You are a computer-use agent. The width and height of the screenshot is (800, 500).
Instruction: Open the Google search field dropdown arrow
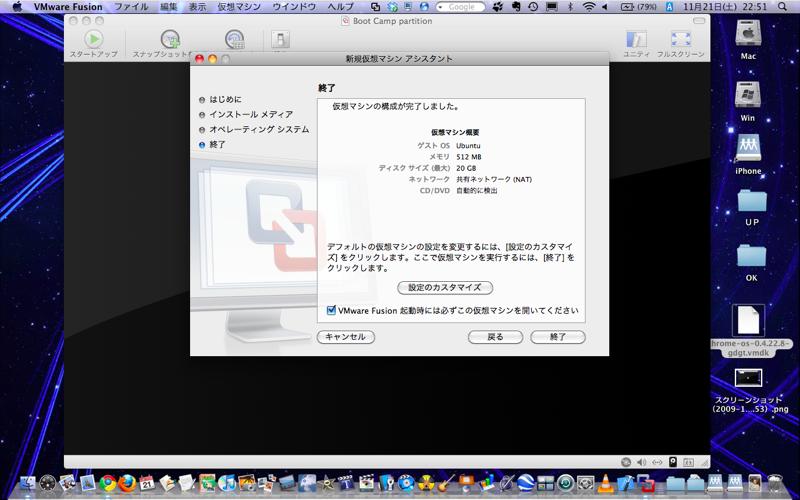(x=442, y=7)
